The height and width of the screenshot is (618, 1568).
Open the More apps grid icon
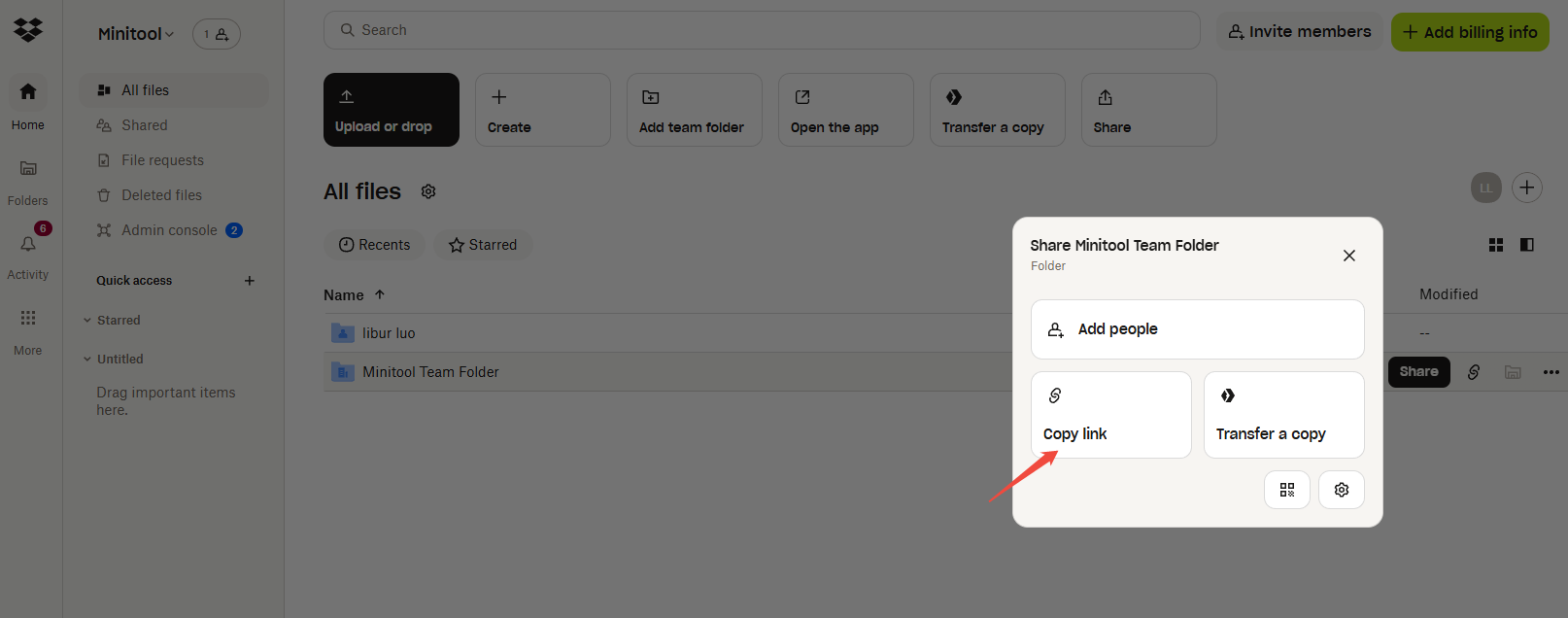(28, 318)
